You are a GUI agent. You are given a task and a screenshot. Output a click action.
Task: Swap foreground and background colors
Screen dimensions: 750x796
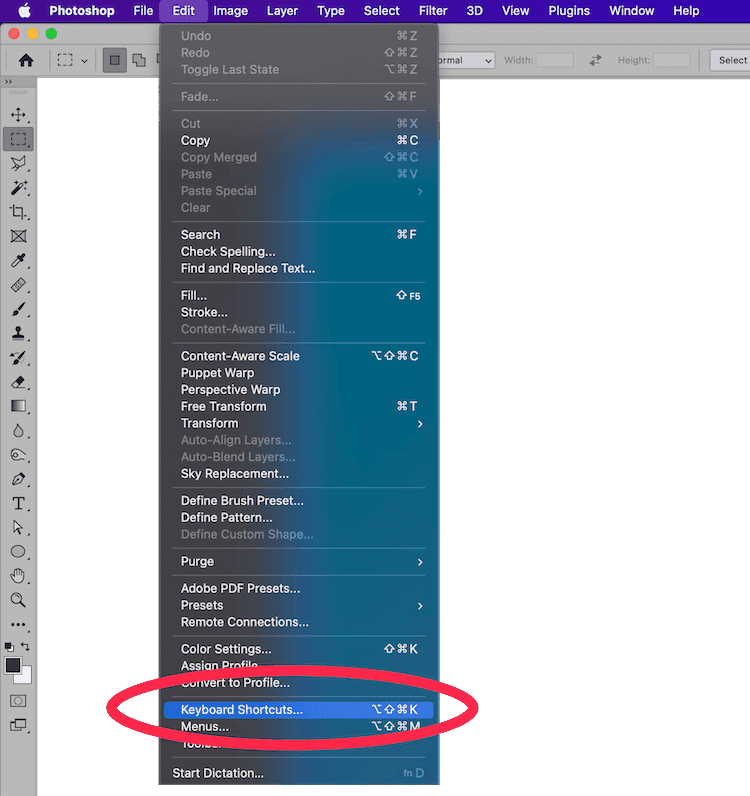(26, 647)
